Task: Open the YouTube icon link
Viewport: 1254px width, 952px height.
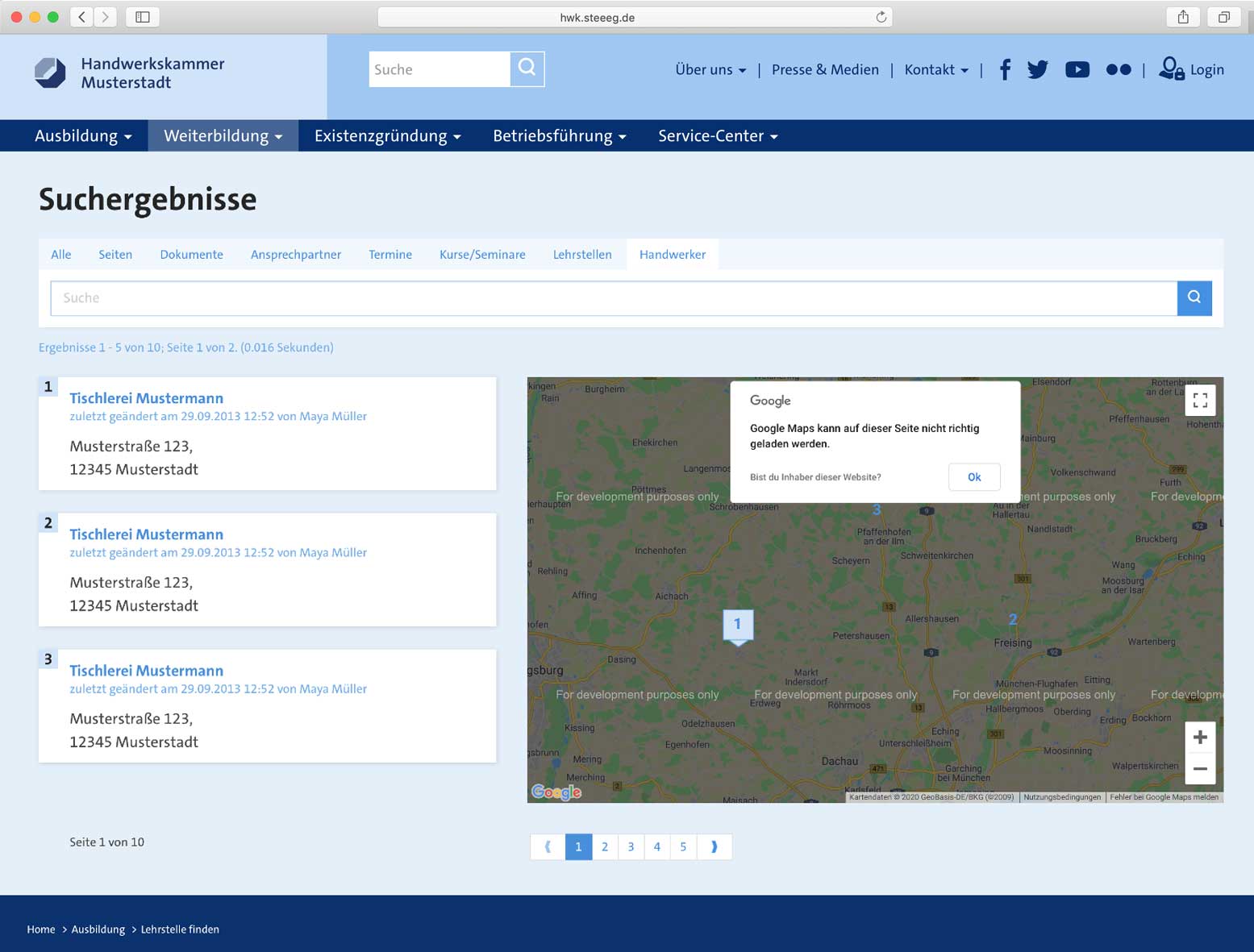Action: pos(1077,70)
